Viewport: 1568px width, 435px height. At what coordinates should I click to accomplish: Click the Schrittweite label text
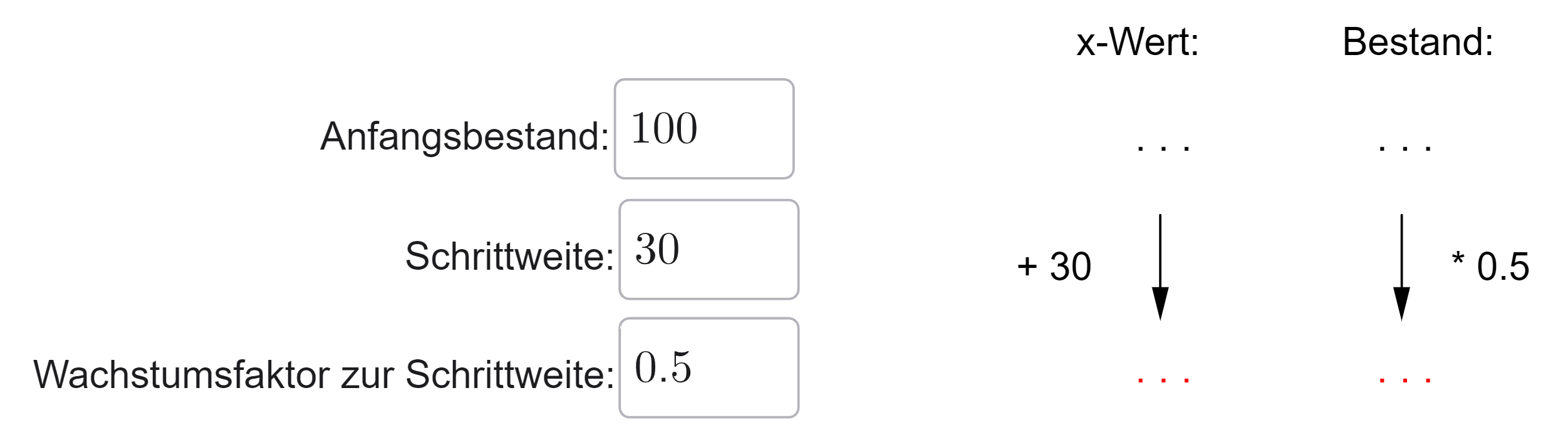510,257
